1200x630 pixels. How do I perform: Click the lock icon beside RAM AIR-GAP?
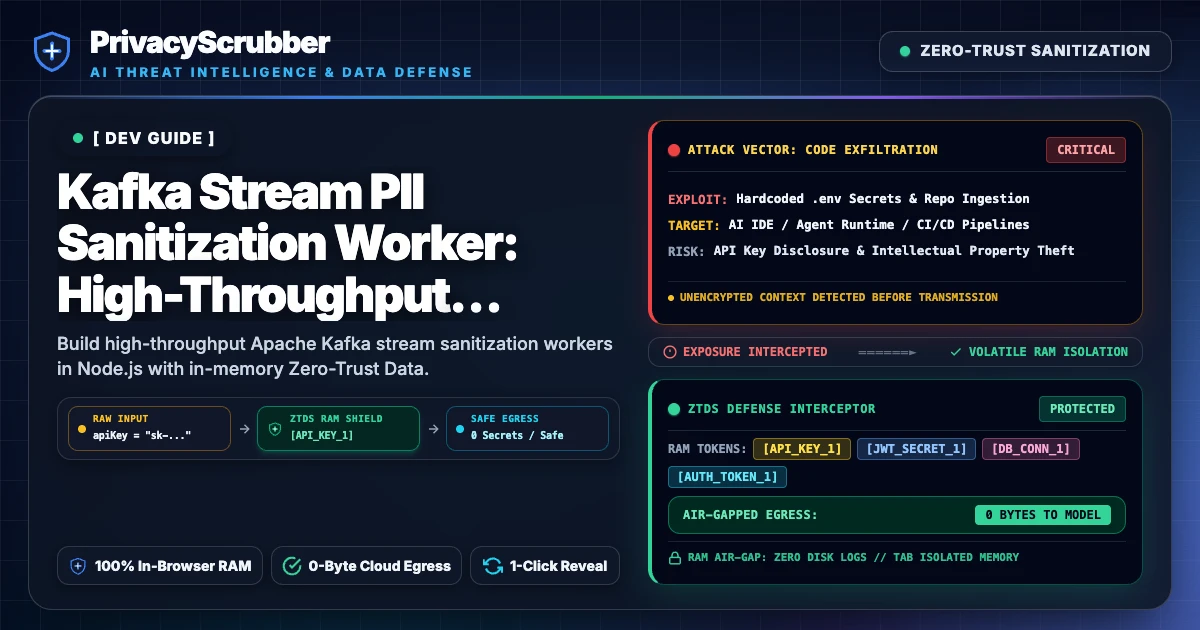(x=674, y=557)
